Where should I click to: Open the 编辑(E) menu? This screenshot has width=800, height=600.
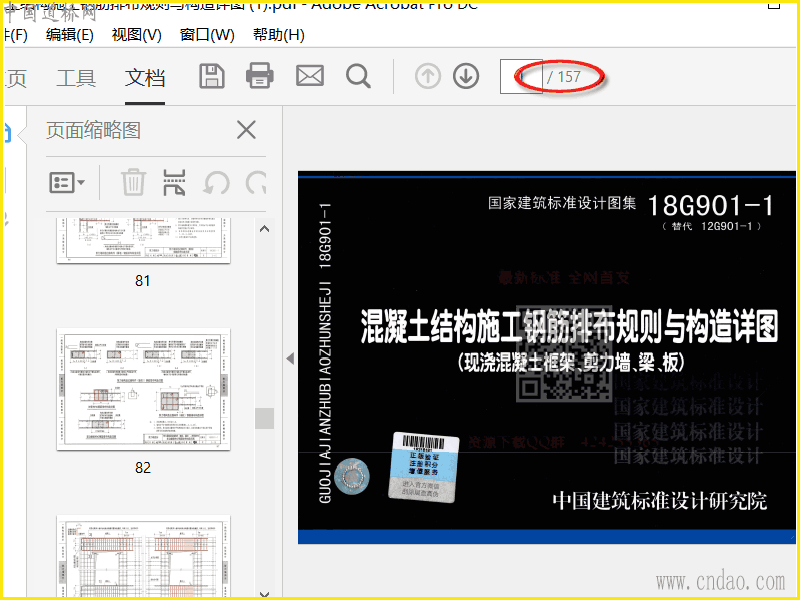pos(70,35)
